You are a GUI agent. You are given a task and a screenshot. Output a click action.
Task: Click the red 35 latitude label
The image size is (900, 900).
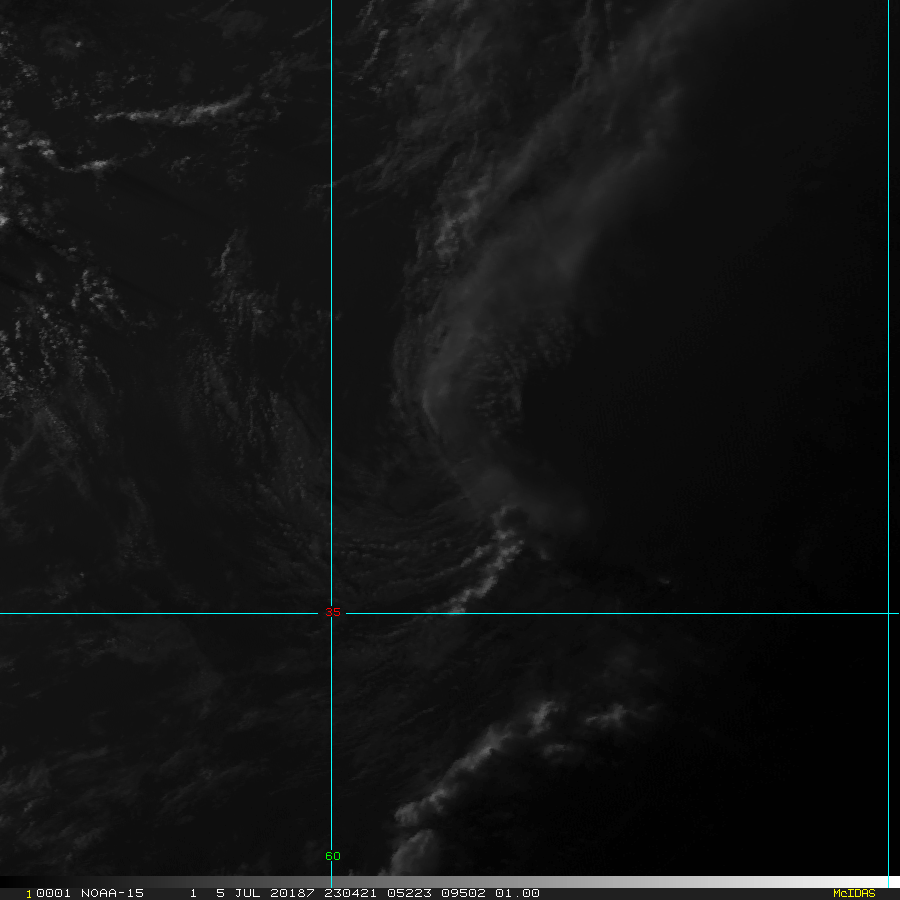(332, 612)
